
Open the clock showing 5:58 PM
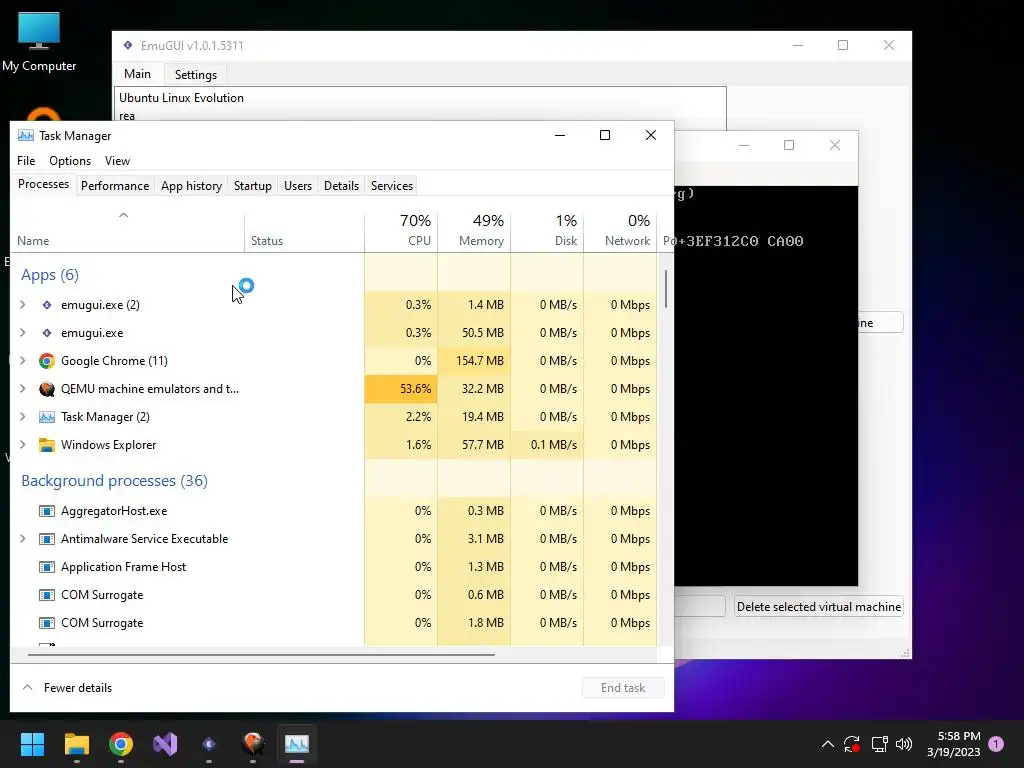coord(954,744)
